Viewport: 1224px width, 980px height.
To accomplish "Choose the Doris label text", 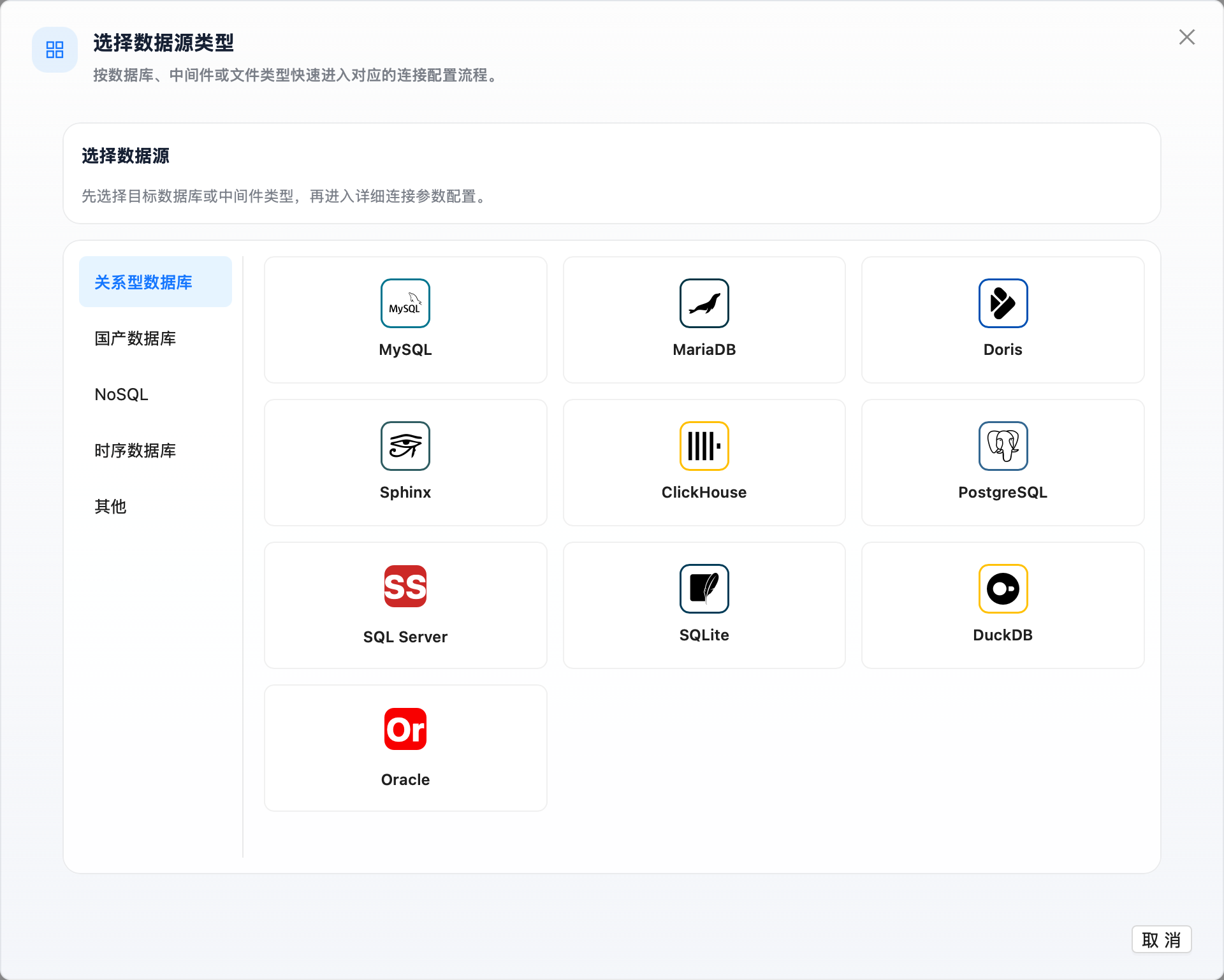I will [1003, 349].
